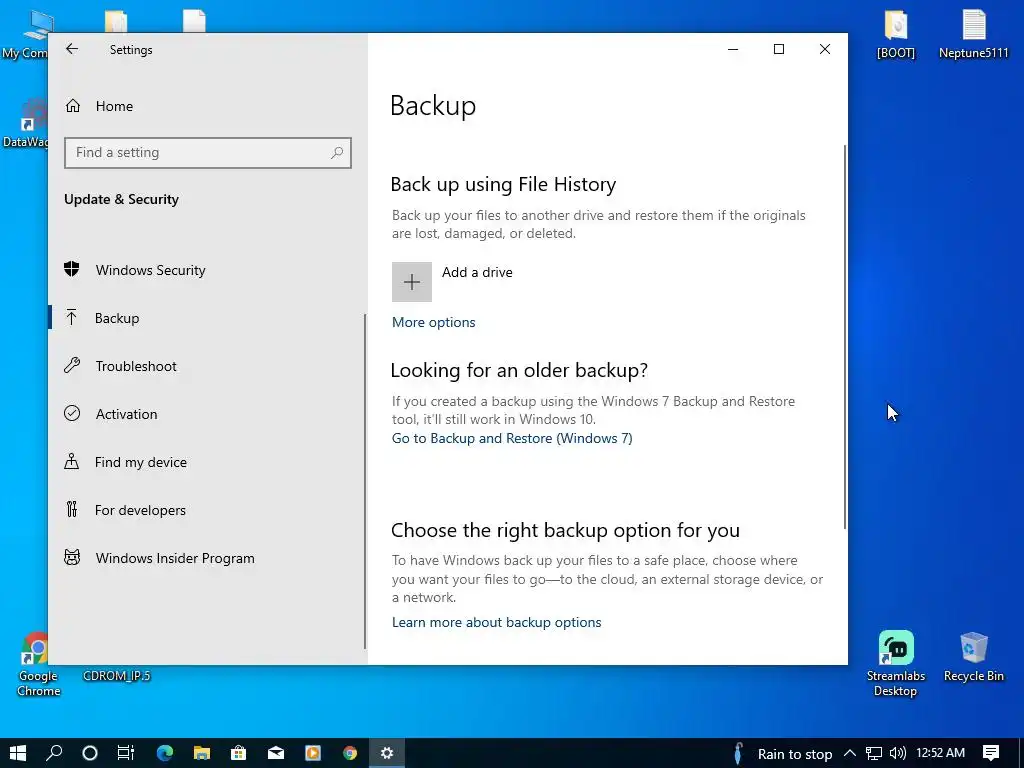Select the Neptune5111 file on desktop
Screen dimensions: 1024x768
[974, 35]
